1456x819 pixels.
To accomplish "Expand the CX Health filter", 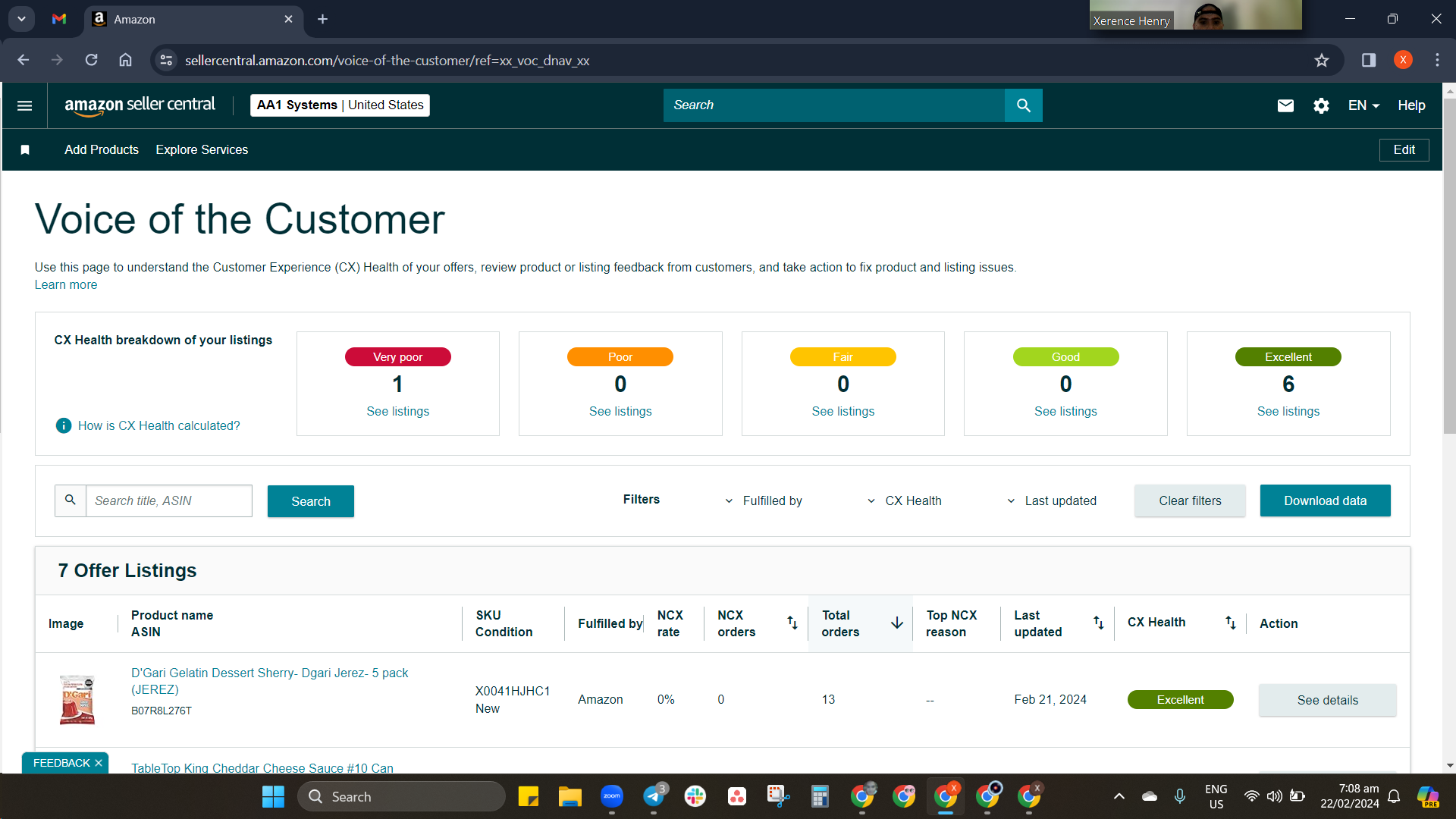I will pyautogui.click(x=904, y=500).
